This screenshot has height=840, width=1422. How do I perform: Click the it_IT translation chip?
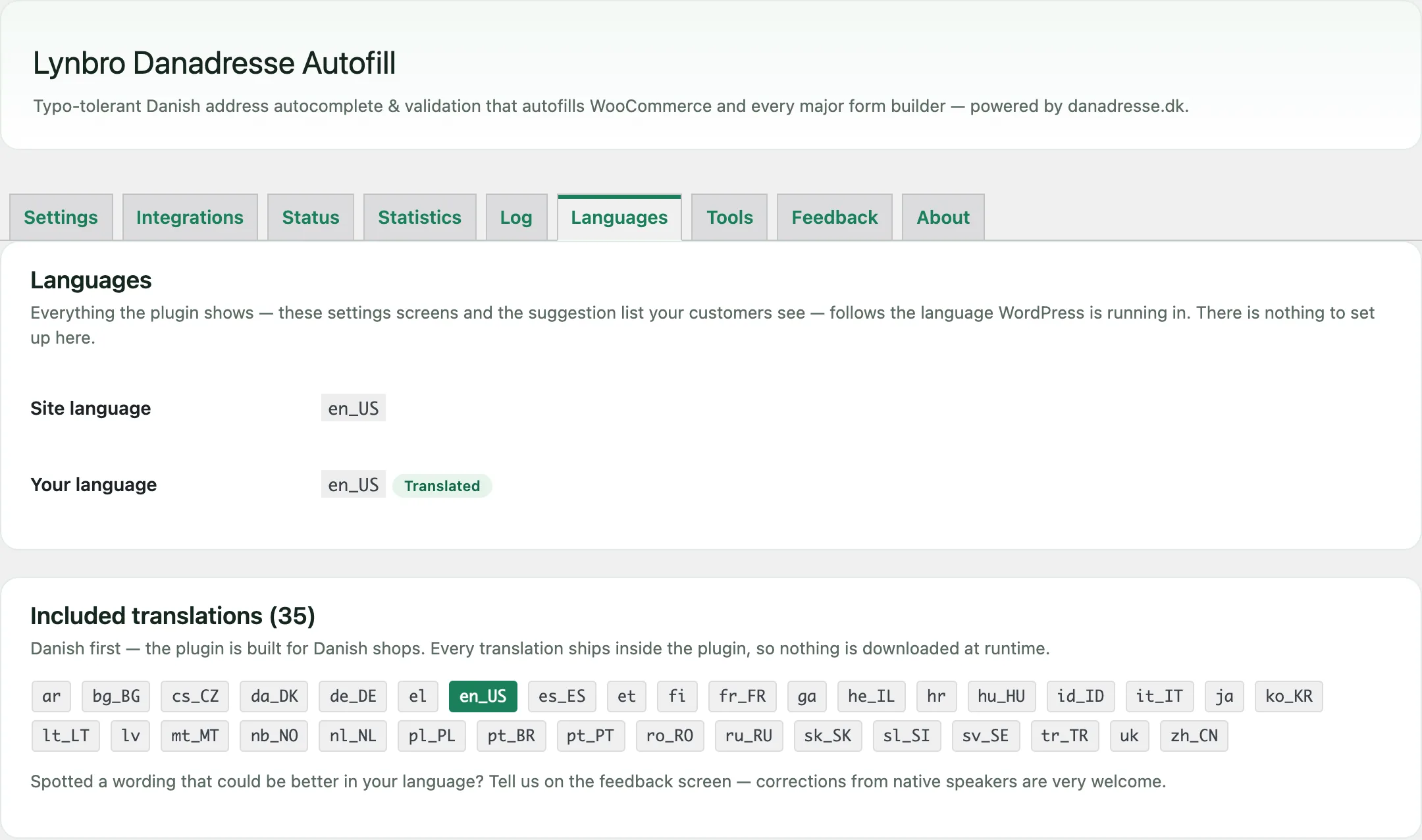pos(1160,696)
